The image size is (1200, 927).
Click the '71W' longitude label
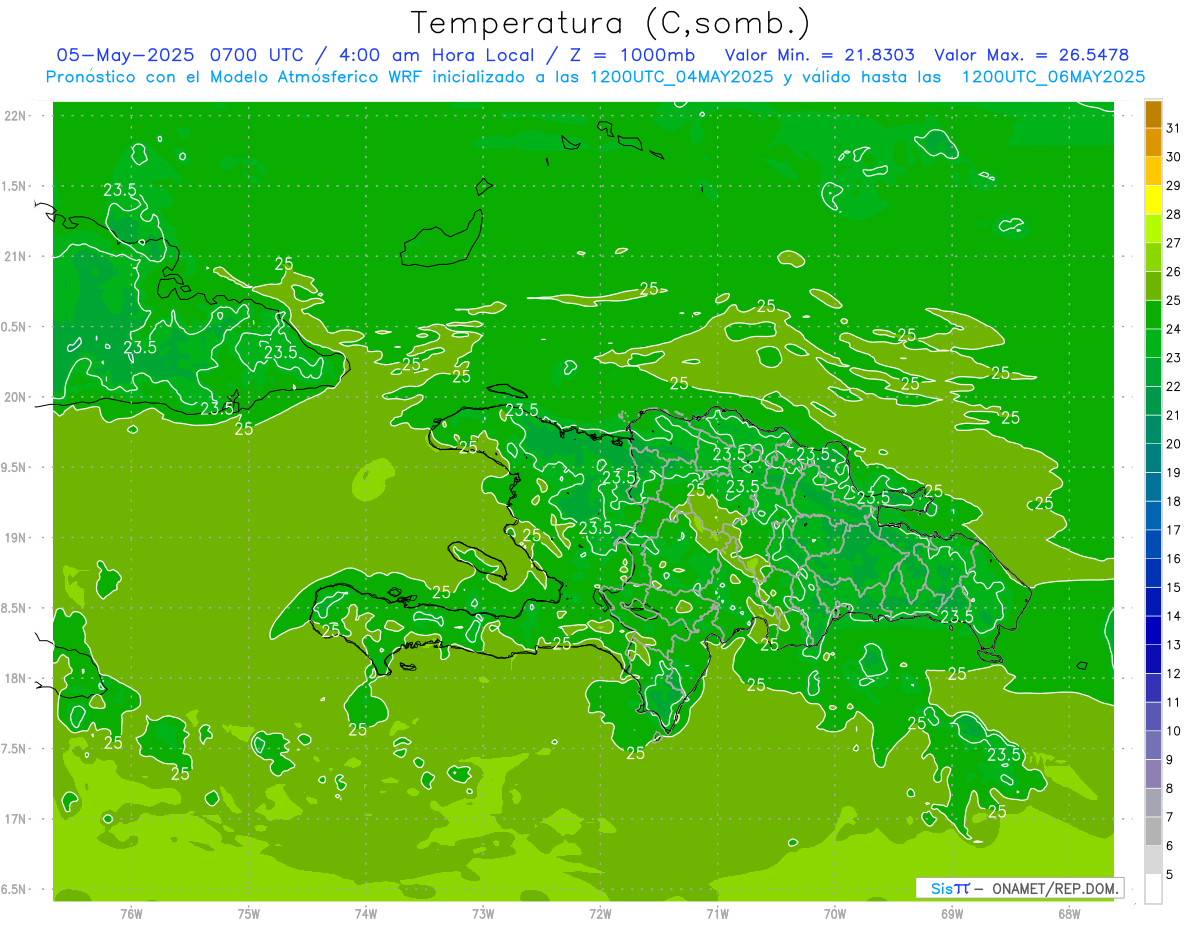click(717, 913)
